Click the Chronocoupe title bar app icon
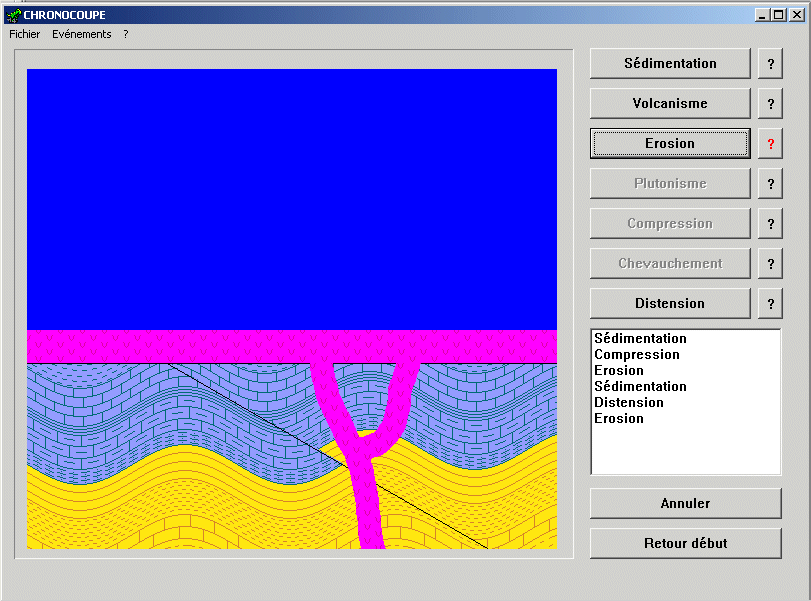 13,15
